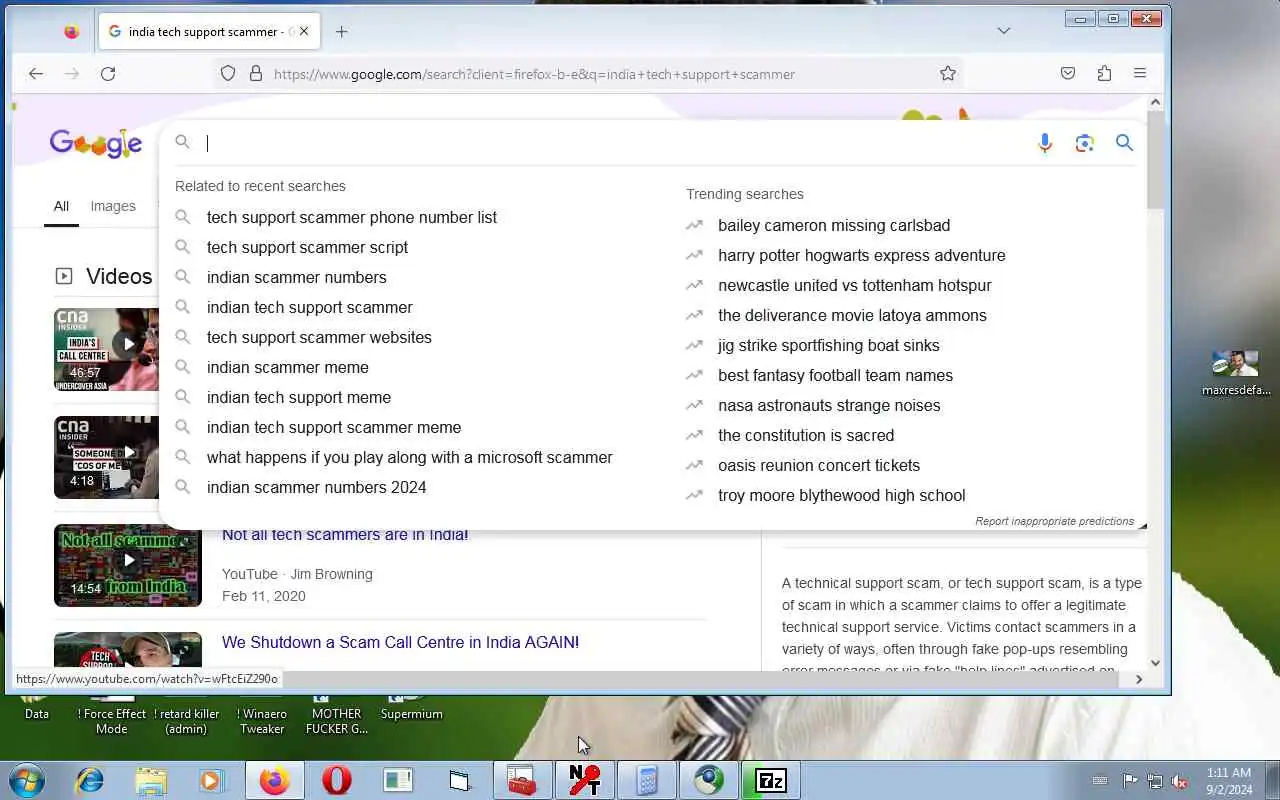Open the Windows Start button
Image resolution: width=1280 pixels, height=800 pixels.
pyautogui.click(x=26, y=780)
